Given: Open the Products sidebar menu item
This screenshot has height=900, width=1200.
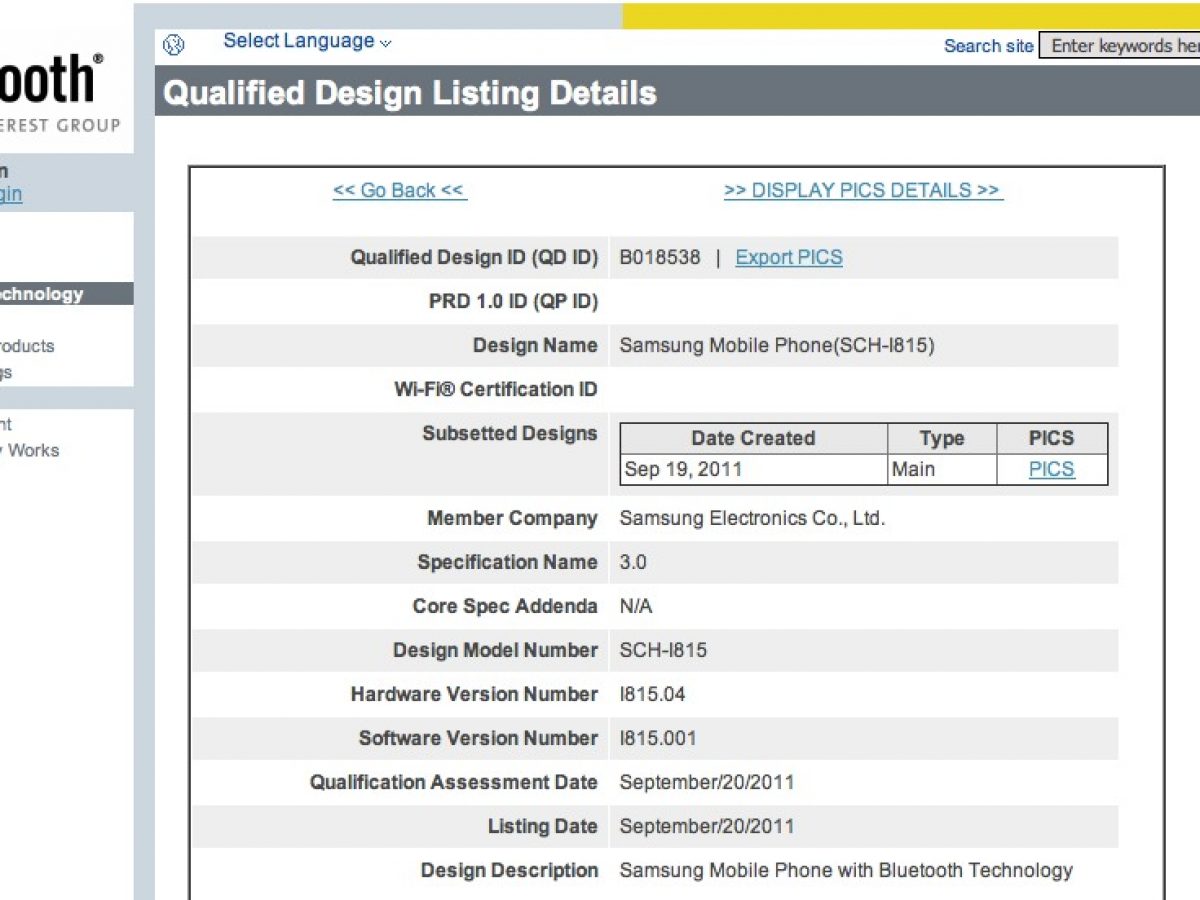Looking at the screenshot, I should click(28, 346).
